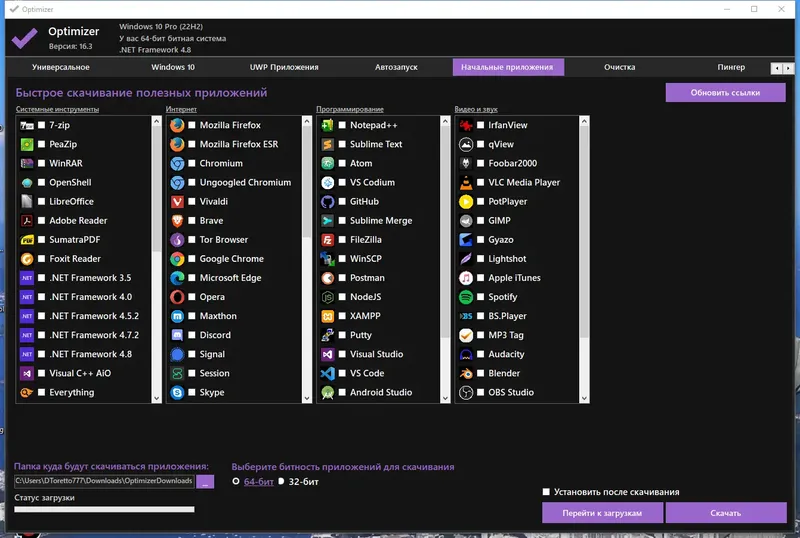Click the Optimizer checkmark logo
The width and height of the screenshot is (800, 538).
point(24,38)
